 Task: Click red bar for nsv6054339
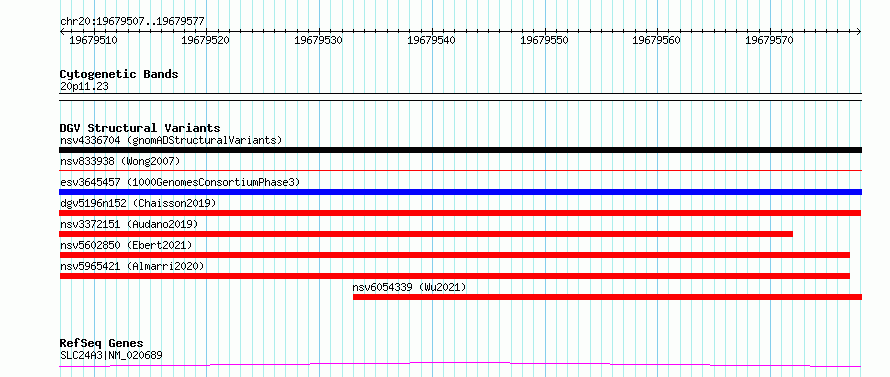pos(607,297)
